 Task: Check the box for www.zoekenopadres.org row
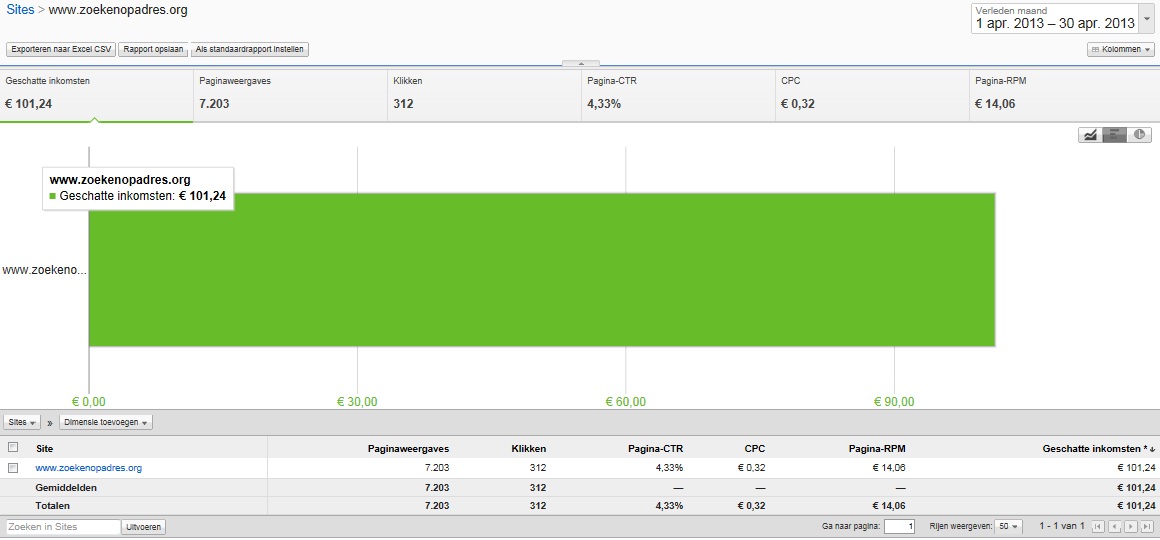(x=13, y=468)
